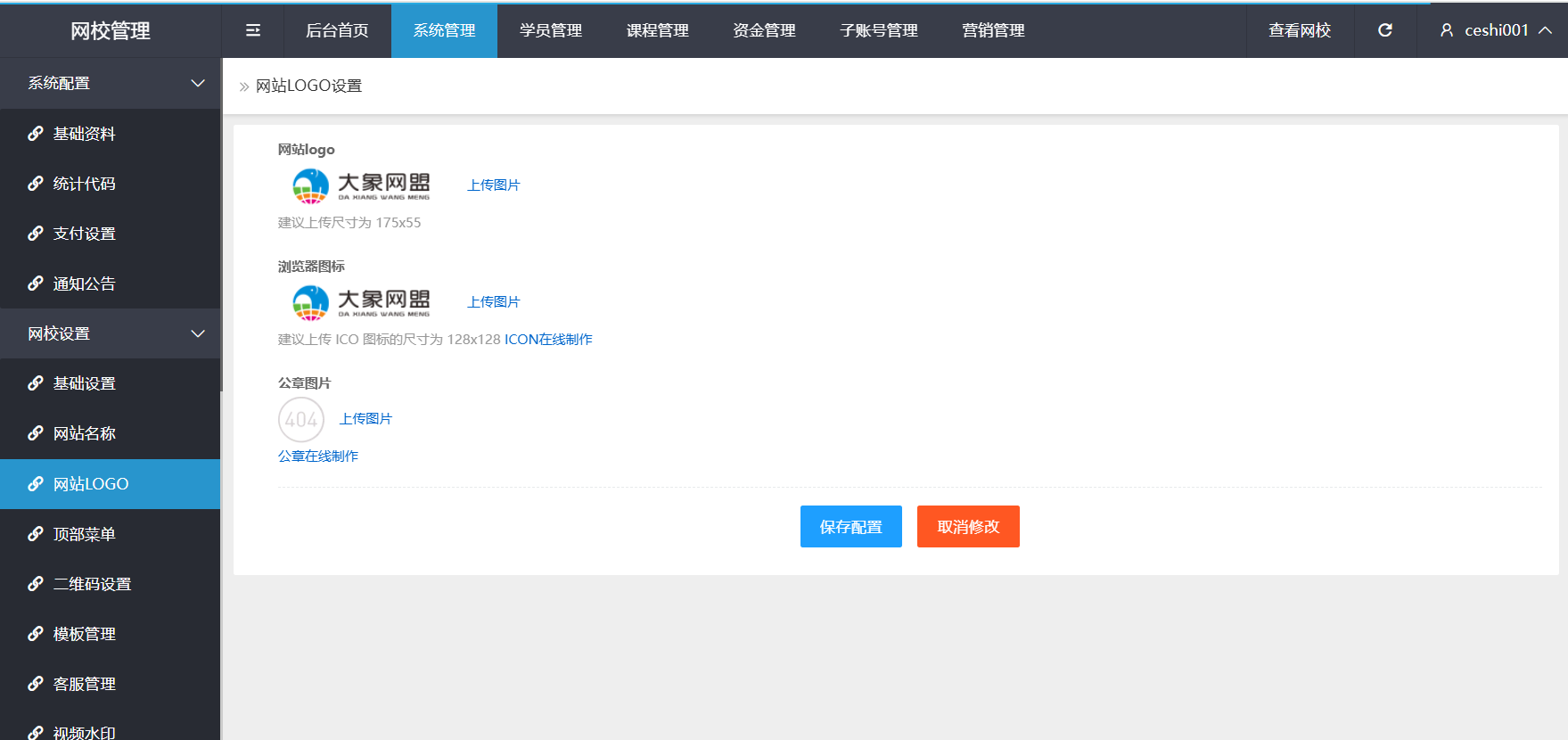Click 查看网校 in top bar
Viewport: 1568px width, 740px height.
point(1300,30)
